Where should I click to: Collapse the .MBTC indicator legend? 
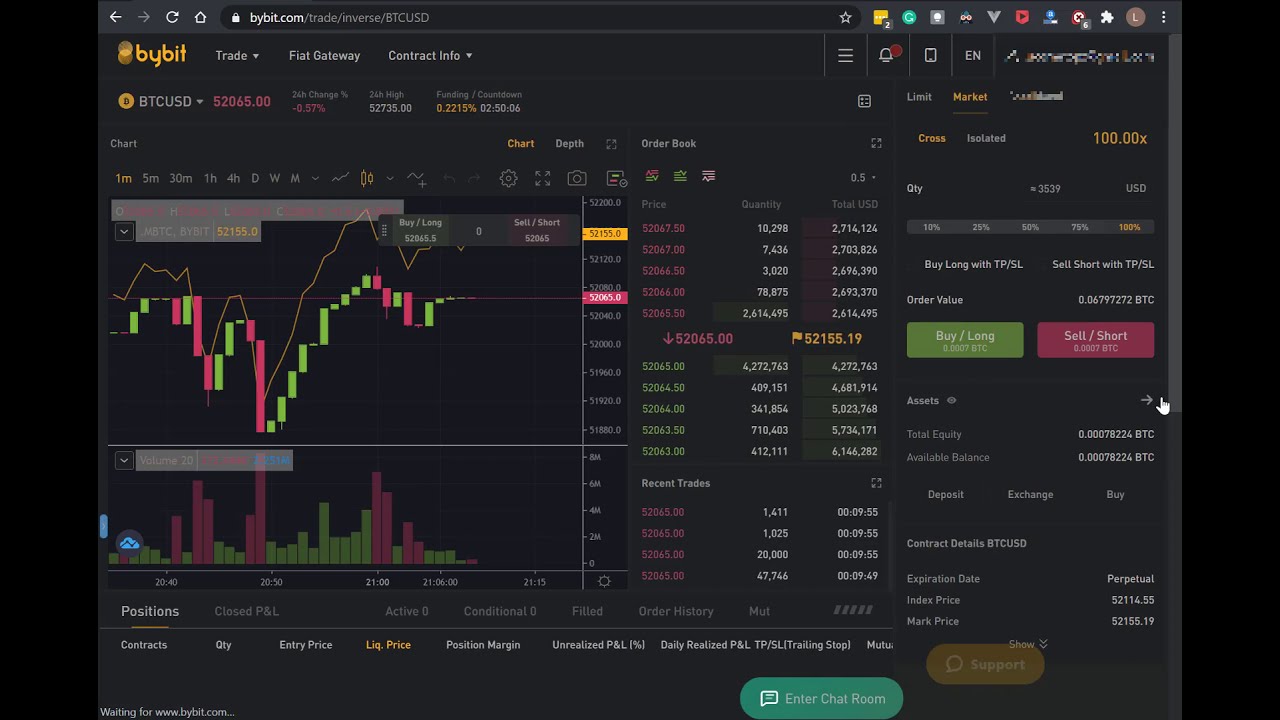point(124,231)
